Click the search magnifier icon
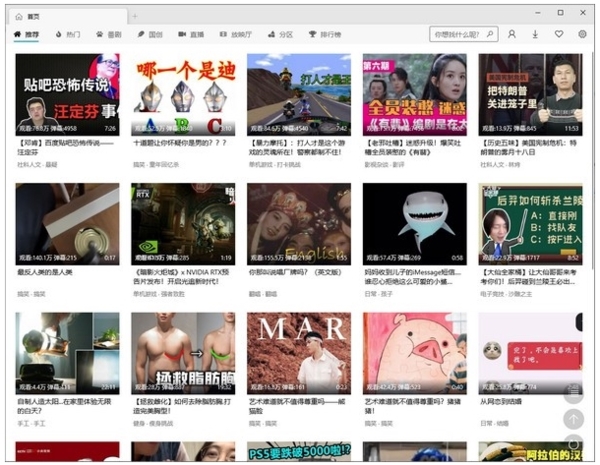The height and width of the screenshot is (465, 600). (490, 34)
